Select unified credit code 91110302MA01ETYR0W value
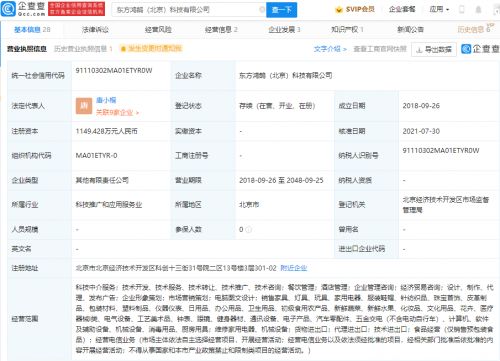500x361 pixels. click(x=114, y=70)
